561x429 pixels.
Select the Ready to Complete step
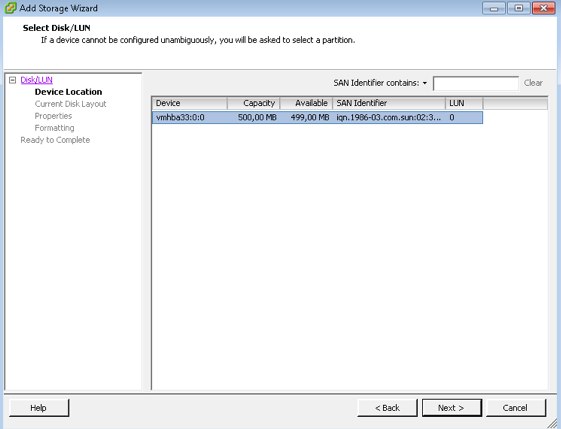pyautogui.click(x=55, y=140)
